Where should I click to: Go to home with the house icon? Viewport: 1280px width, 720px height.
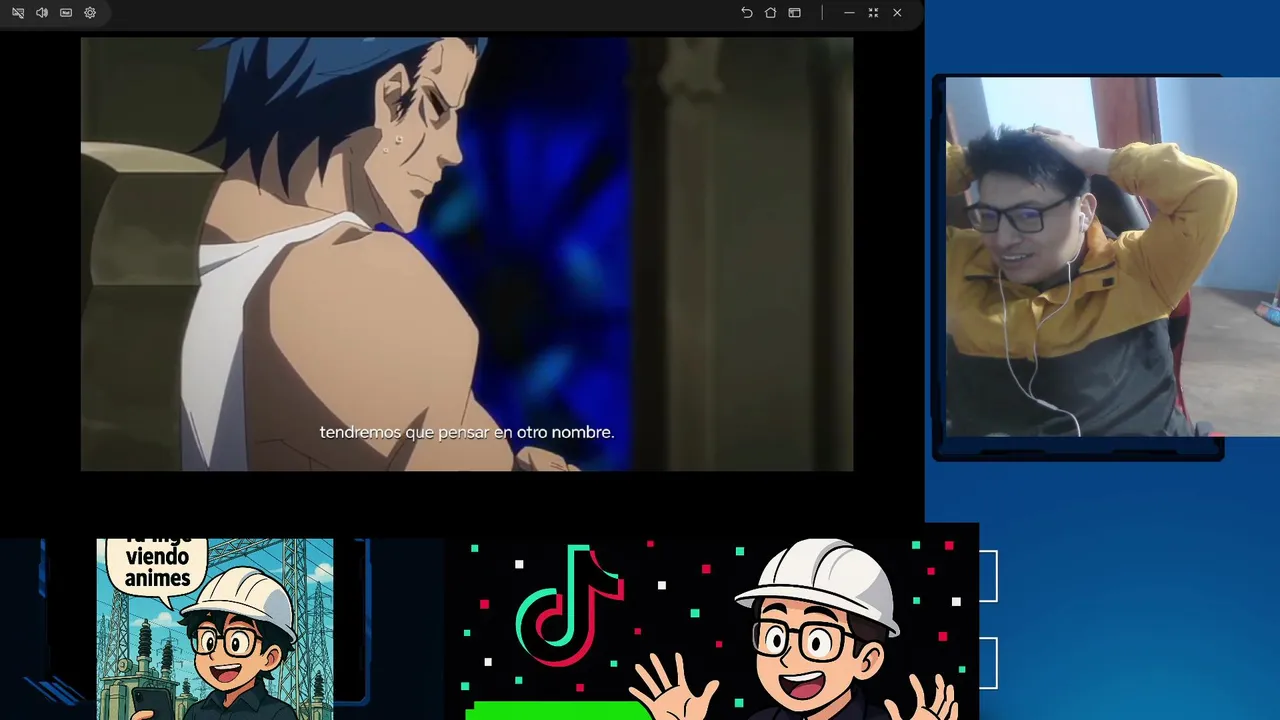click(770, 13)
